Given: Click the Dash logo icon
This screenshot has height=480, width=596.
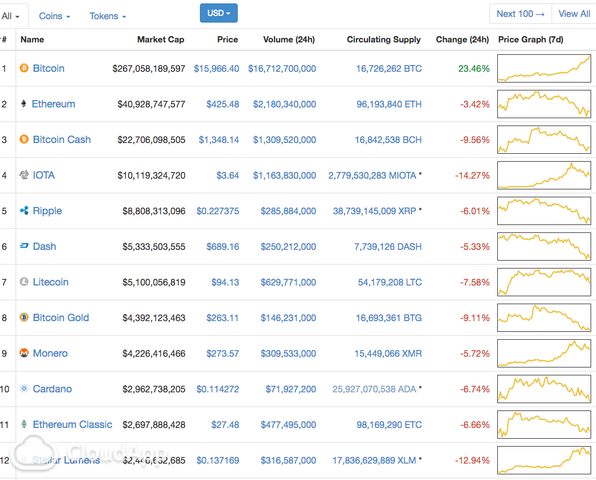Looking at the screenshot, I should click(x=24, y=246).
